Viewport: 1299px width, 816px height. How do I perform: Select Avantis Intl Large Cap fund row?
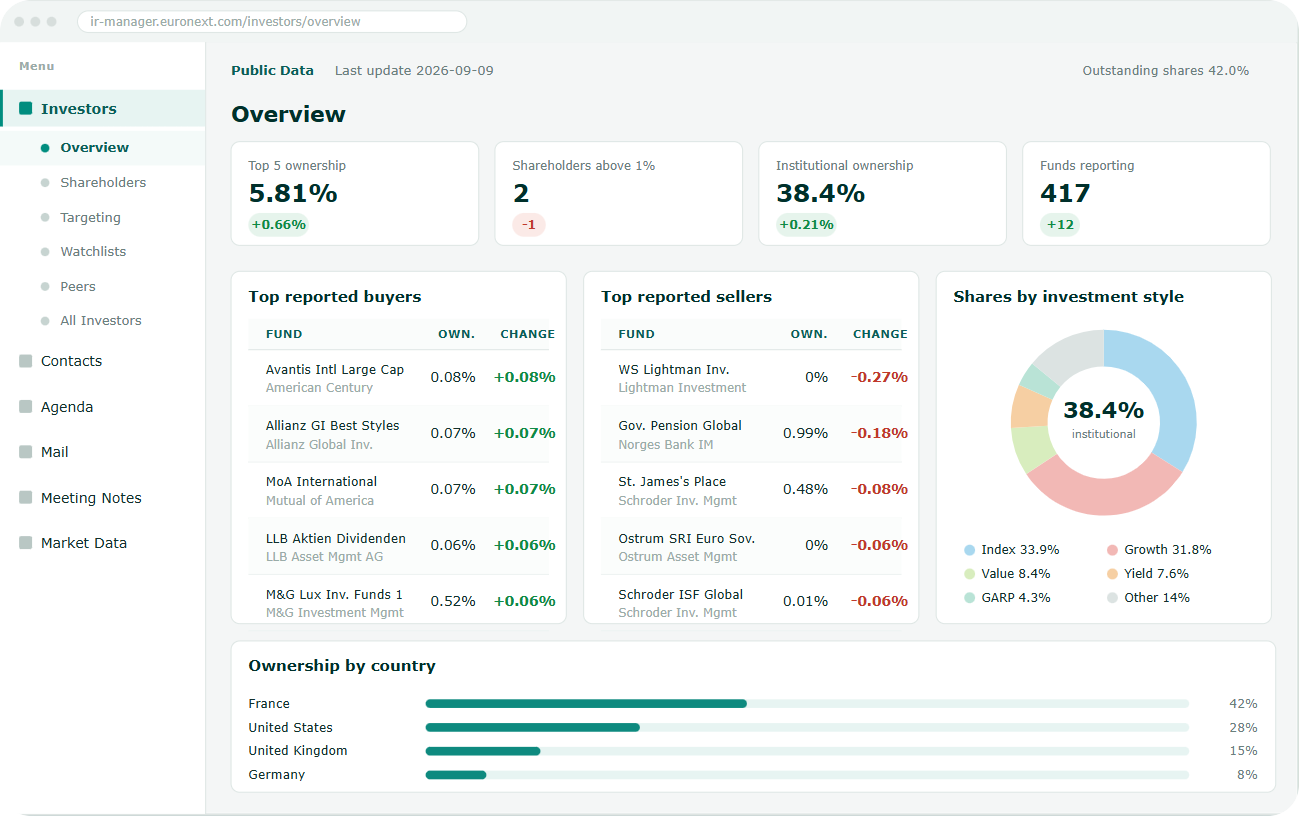[398, 378]
